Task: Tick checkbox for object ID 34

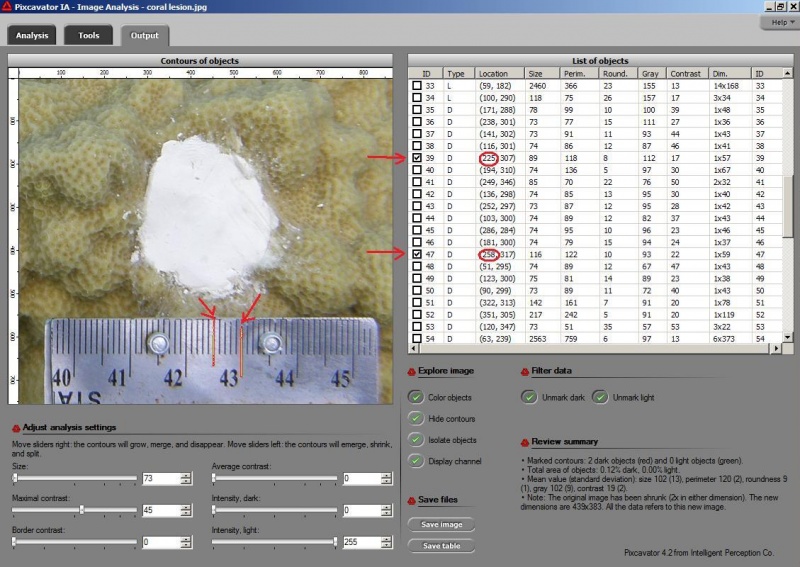Action: click(417, 97)
